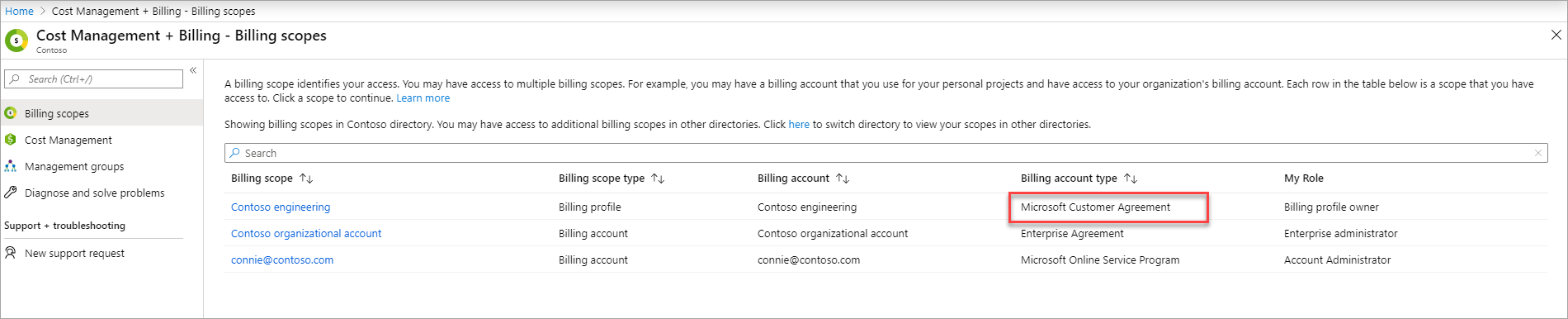Open the Contoso organizational account scope link

[306, 233]
